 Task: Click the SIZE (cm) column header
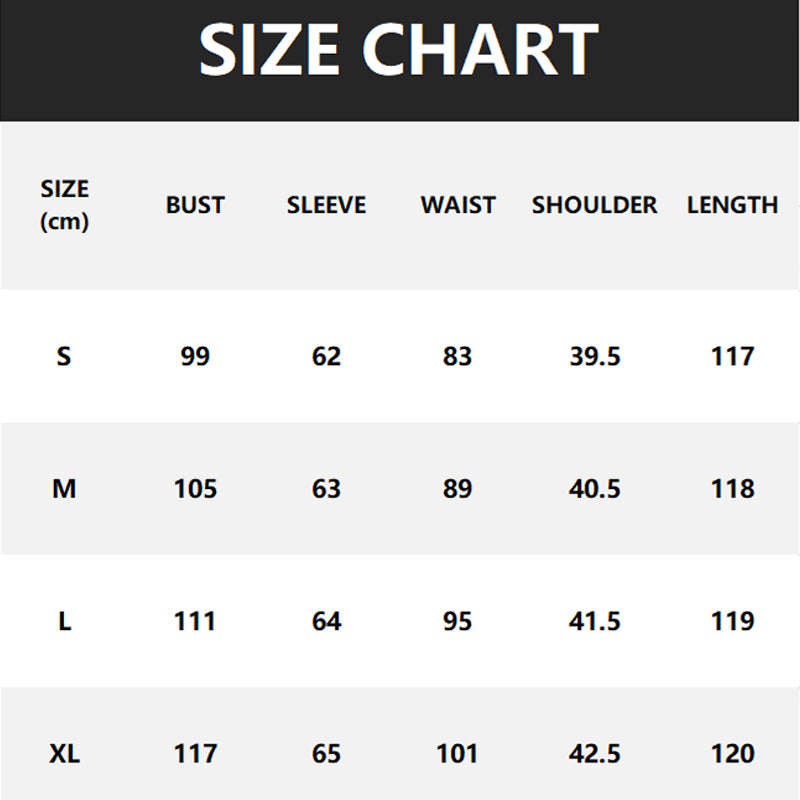64,205
